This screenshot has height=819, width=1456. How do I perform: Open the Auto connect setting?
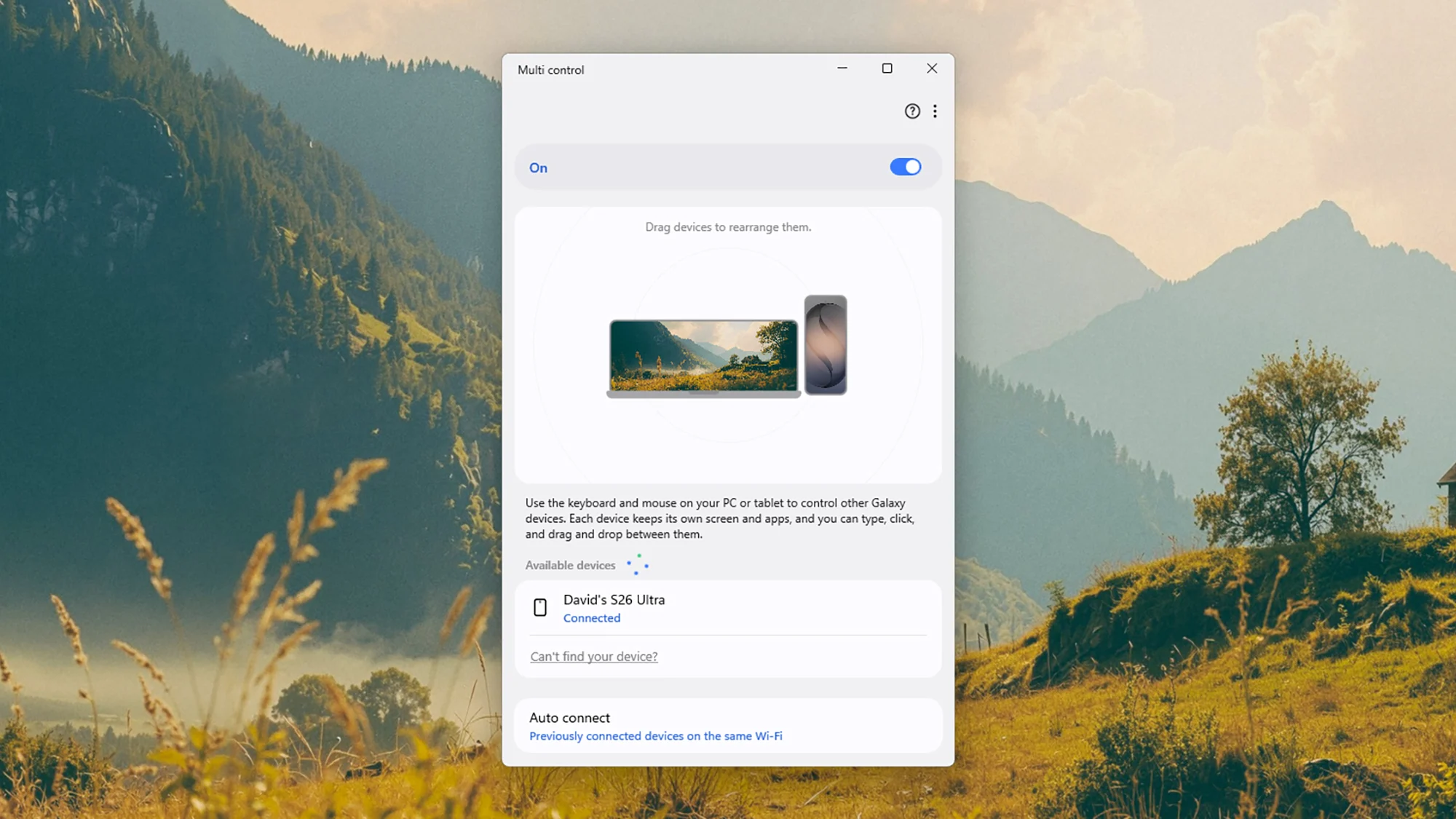[x=569, y=718]
